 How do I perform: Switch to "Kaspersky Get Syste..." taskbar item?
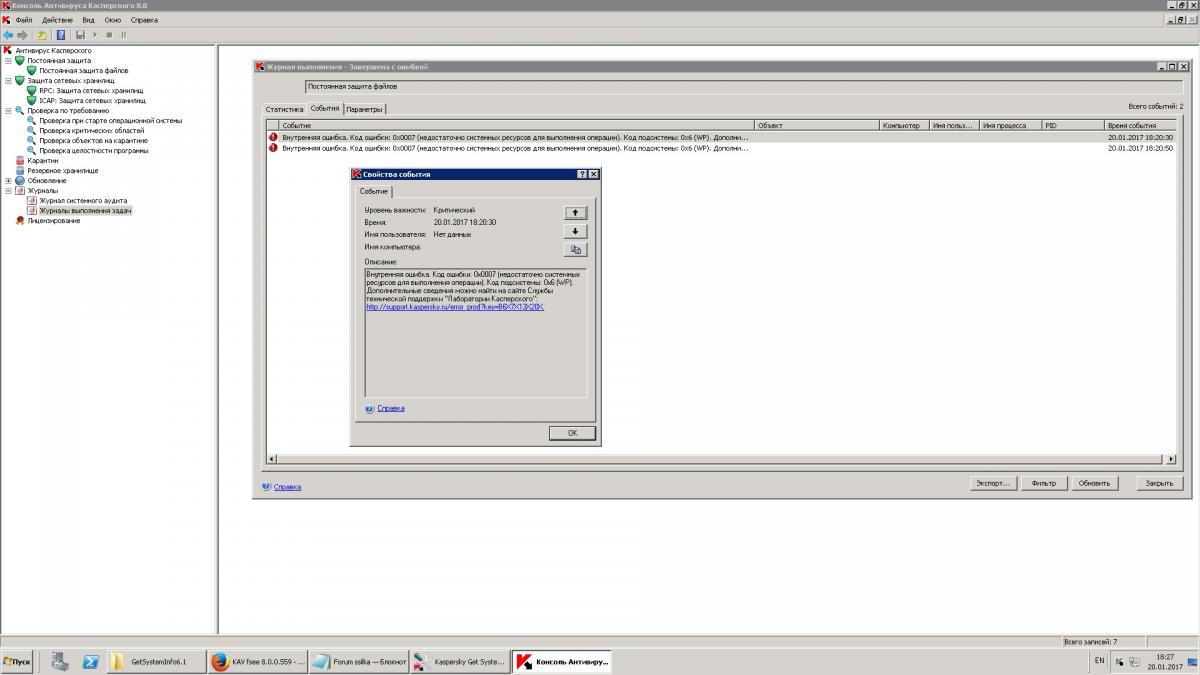pyautogui.click(x=459, y=662)
